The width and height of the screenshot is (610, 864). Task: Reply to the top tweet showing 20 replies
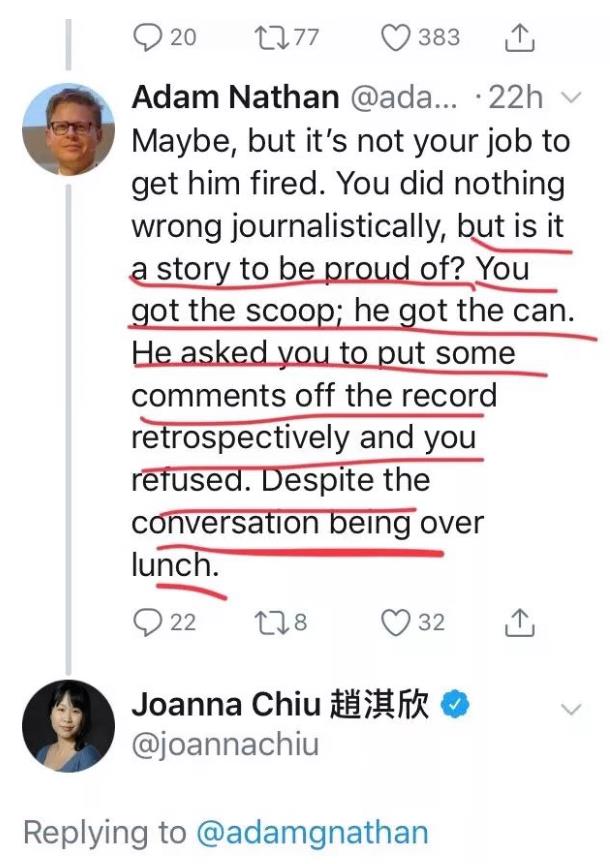pos(148,35)
